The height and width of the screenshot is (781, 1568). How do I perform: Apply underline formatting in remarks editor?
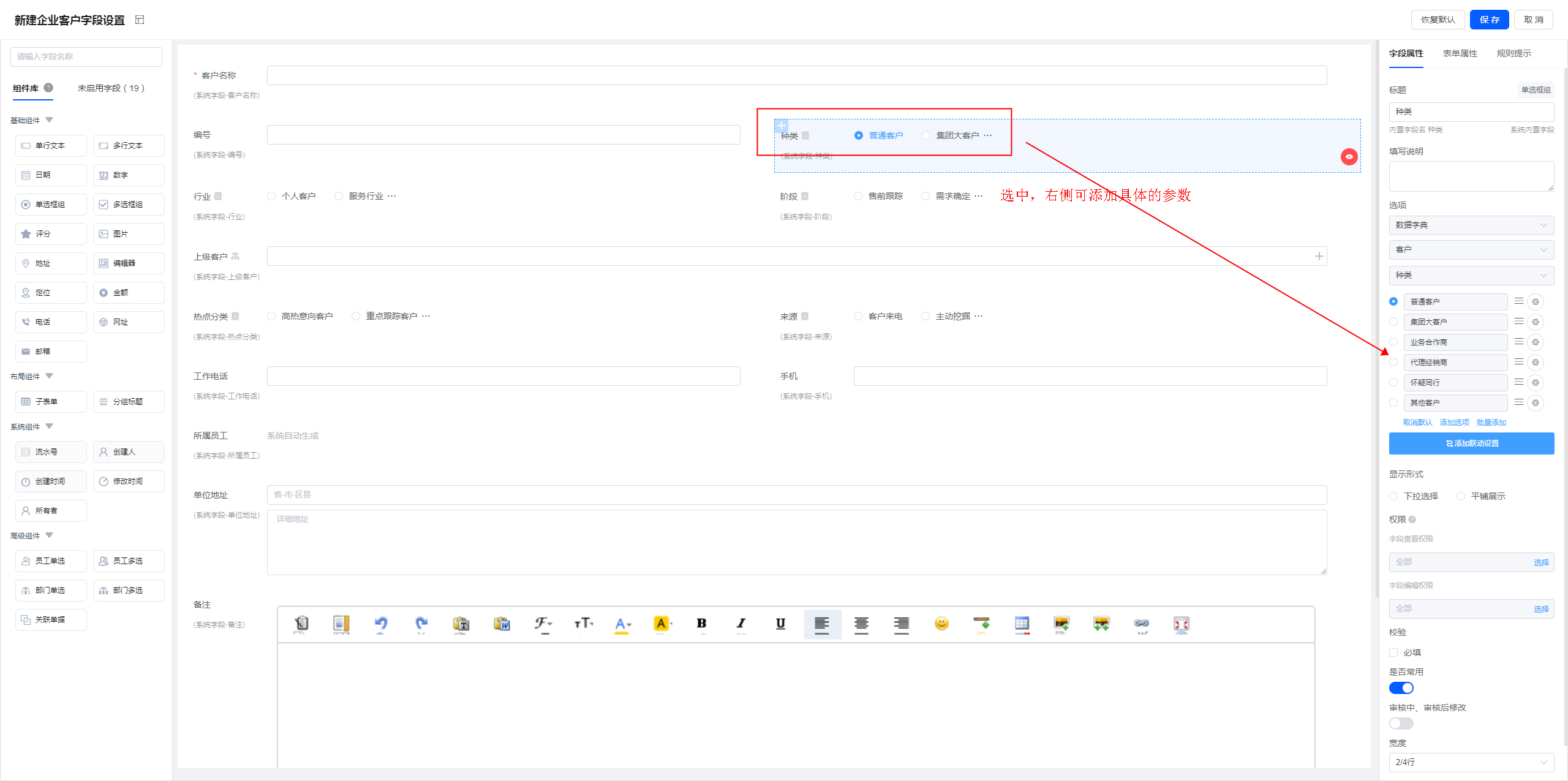tap(781, 624)
